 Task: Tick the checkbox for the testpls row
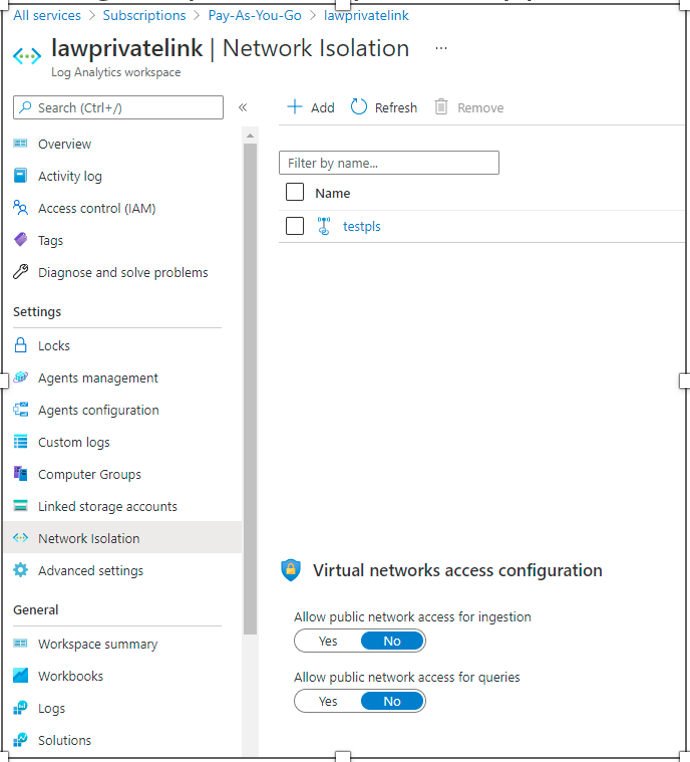point(295,226)
